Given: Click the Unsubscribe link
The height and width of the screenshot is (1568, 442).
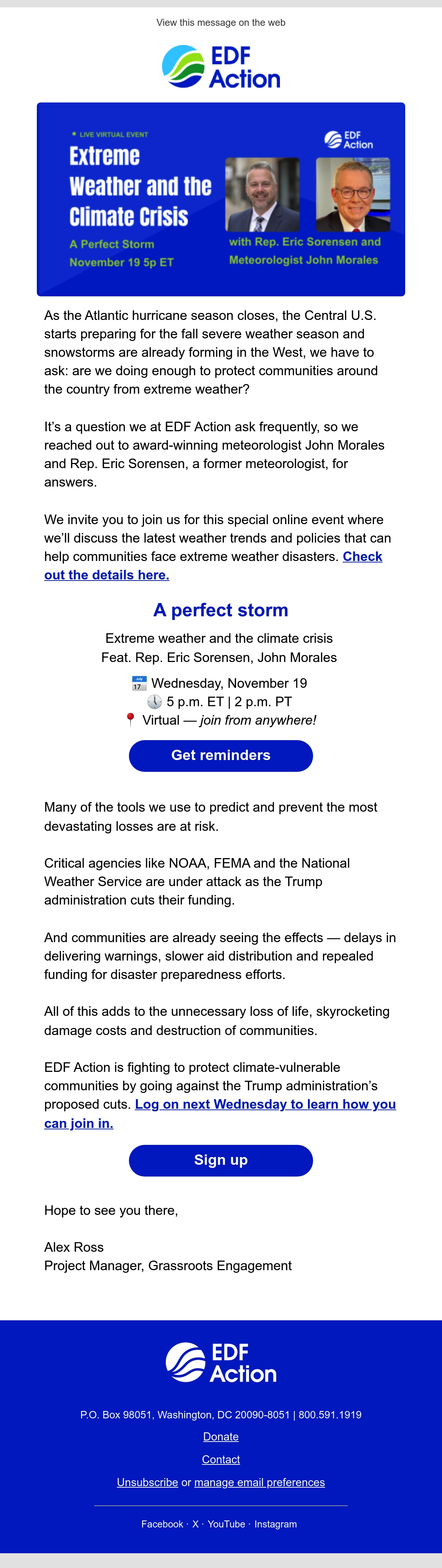Looking at the screenshot, I should click(147, 1482).
